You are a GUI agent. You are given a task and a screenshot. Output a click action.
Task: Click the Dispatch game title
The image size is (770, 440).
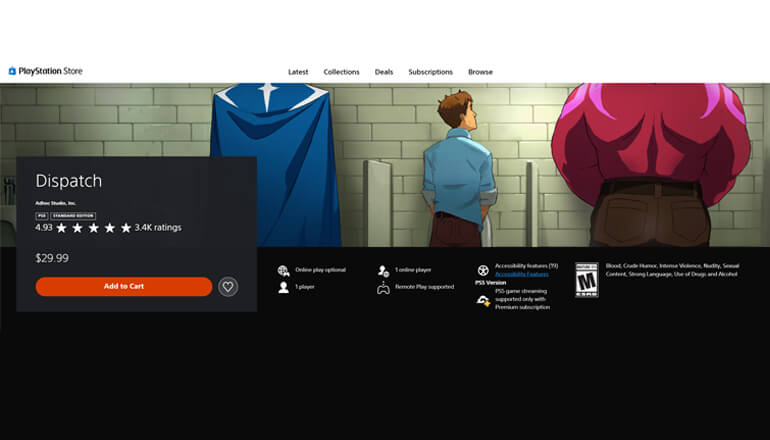coord(69,181)
